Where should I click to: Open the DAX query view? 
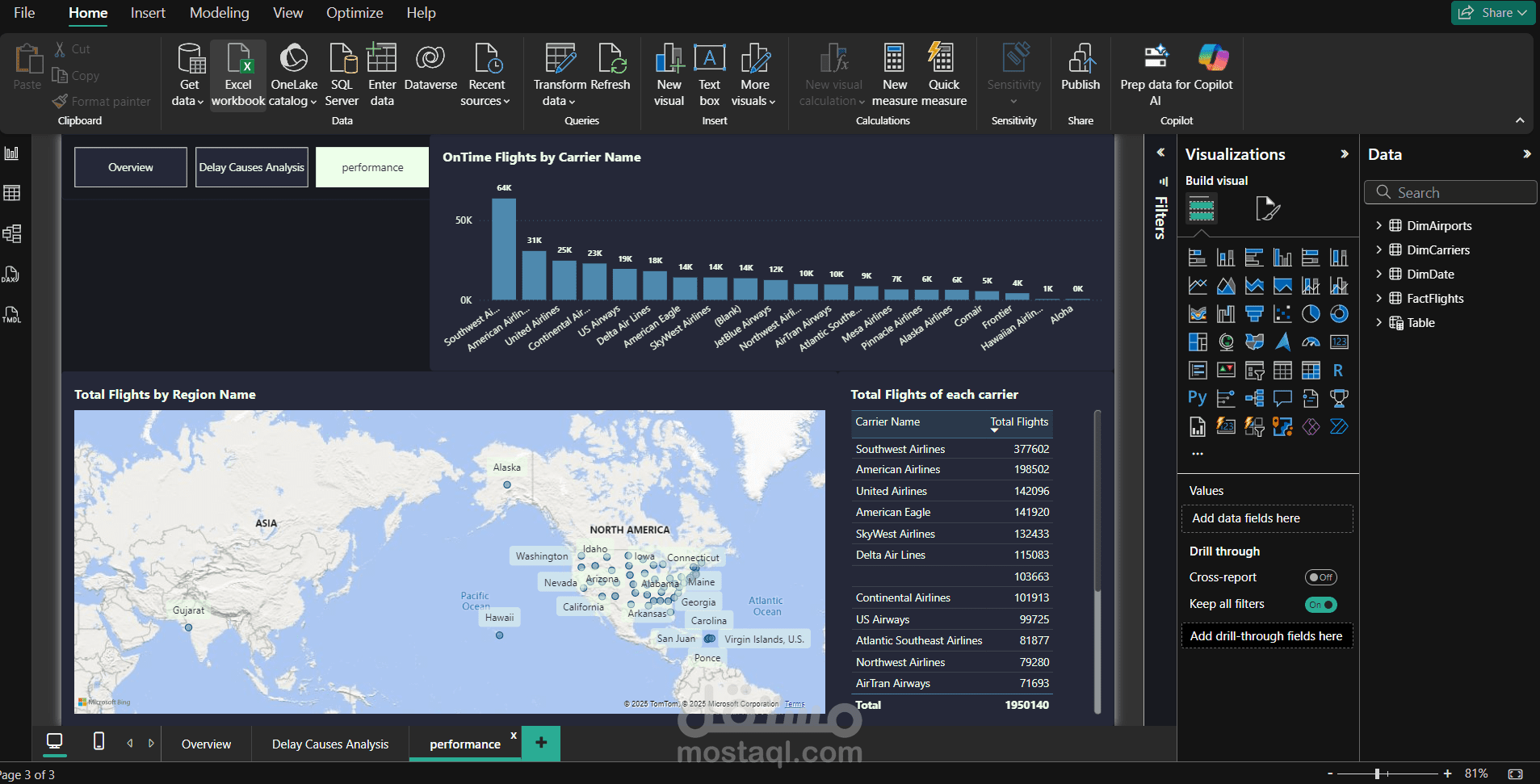[x=12, y=274]
